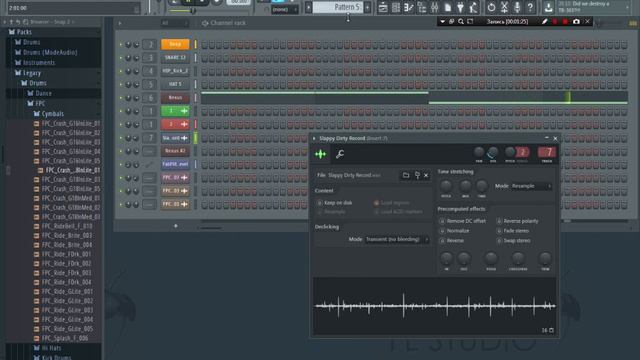Select the FatPia channel button
Viewport: 640px width, 360px height.
175,164
